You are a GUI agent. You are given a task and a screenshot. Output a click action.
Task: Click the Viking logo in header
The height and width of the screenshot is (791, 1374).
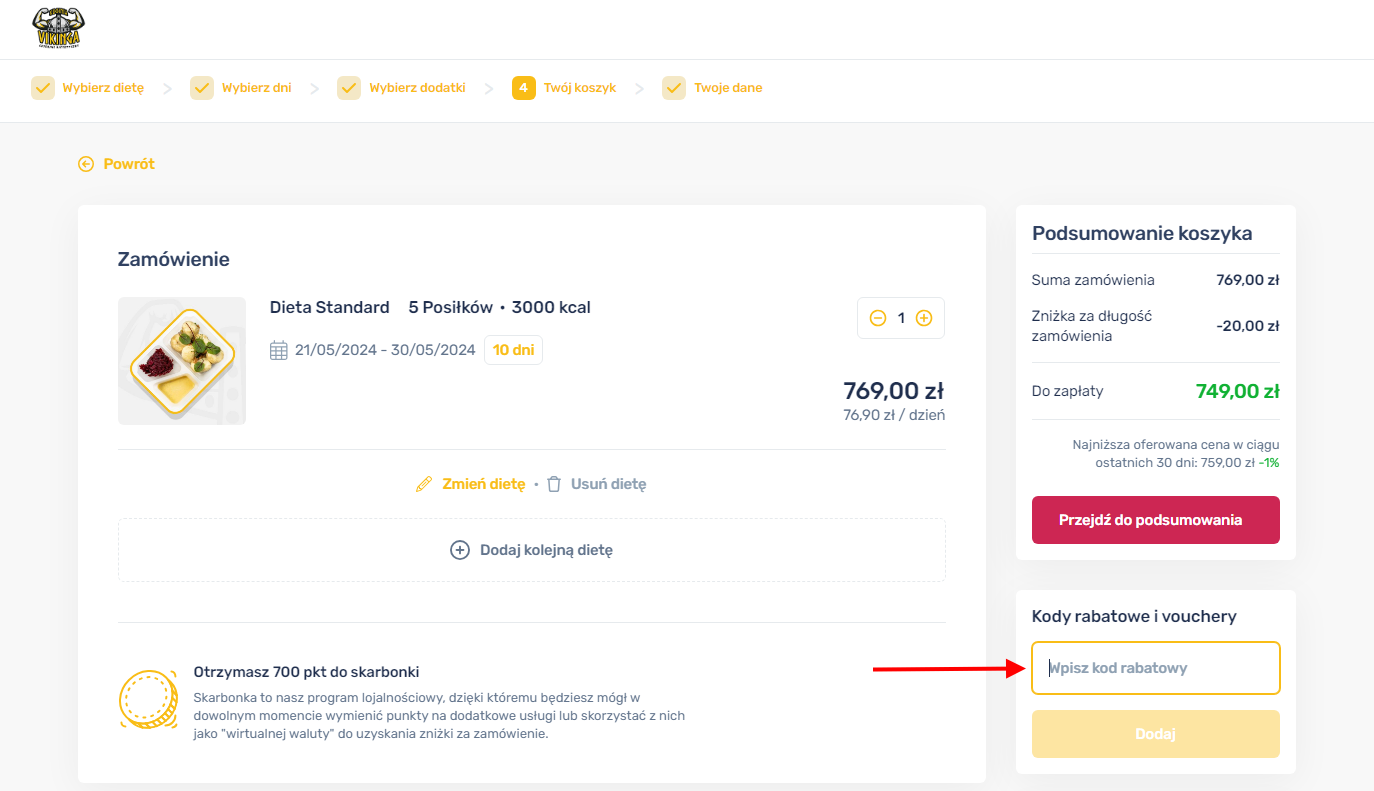(58, 28)
